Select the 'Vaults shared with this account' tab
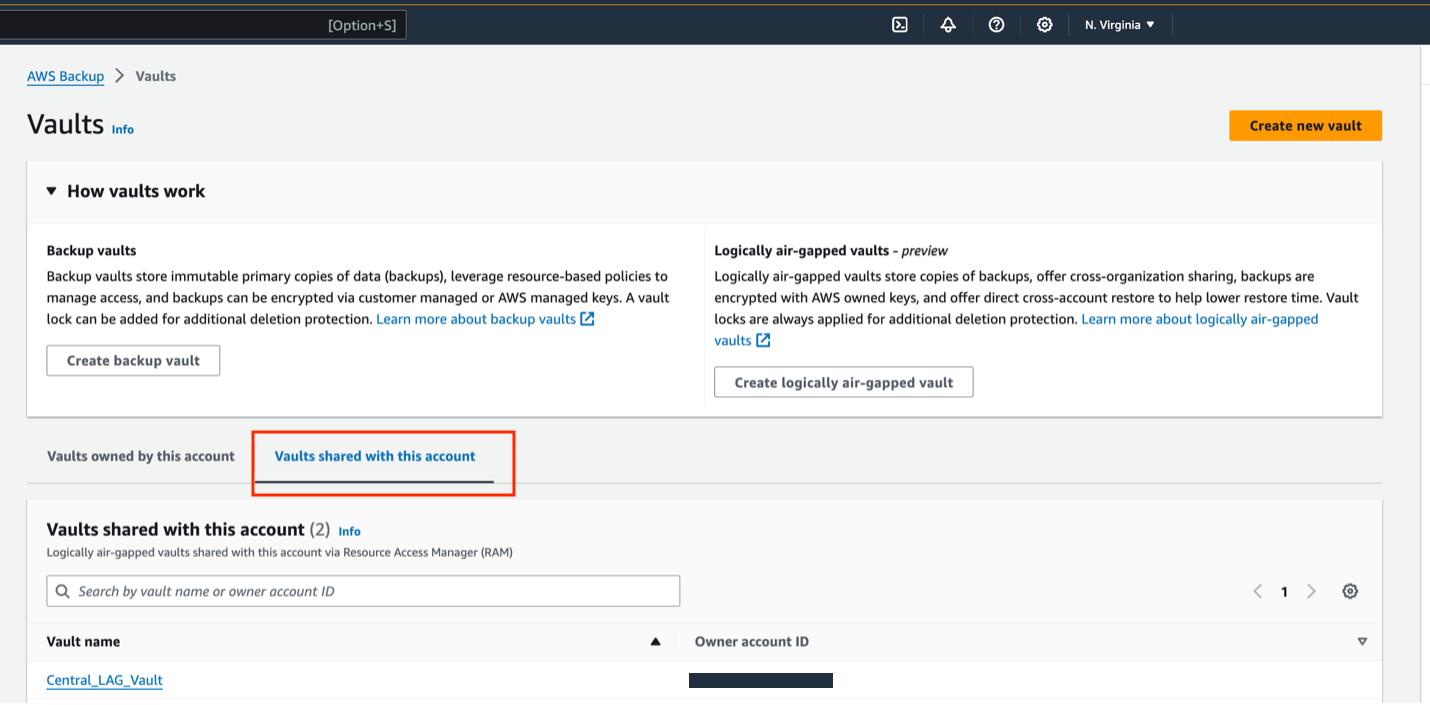This screenshot has height=705, width=1430. 375,455
